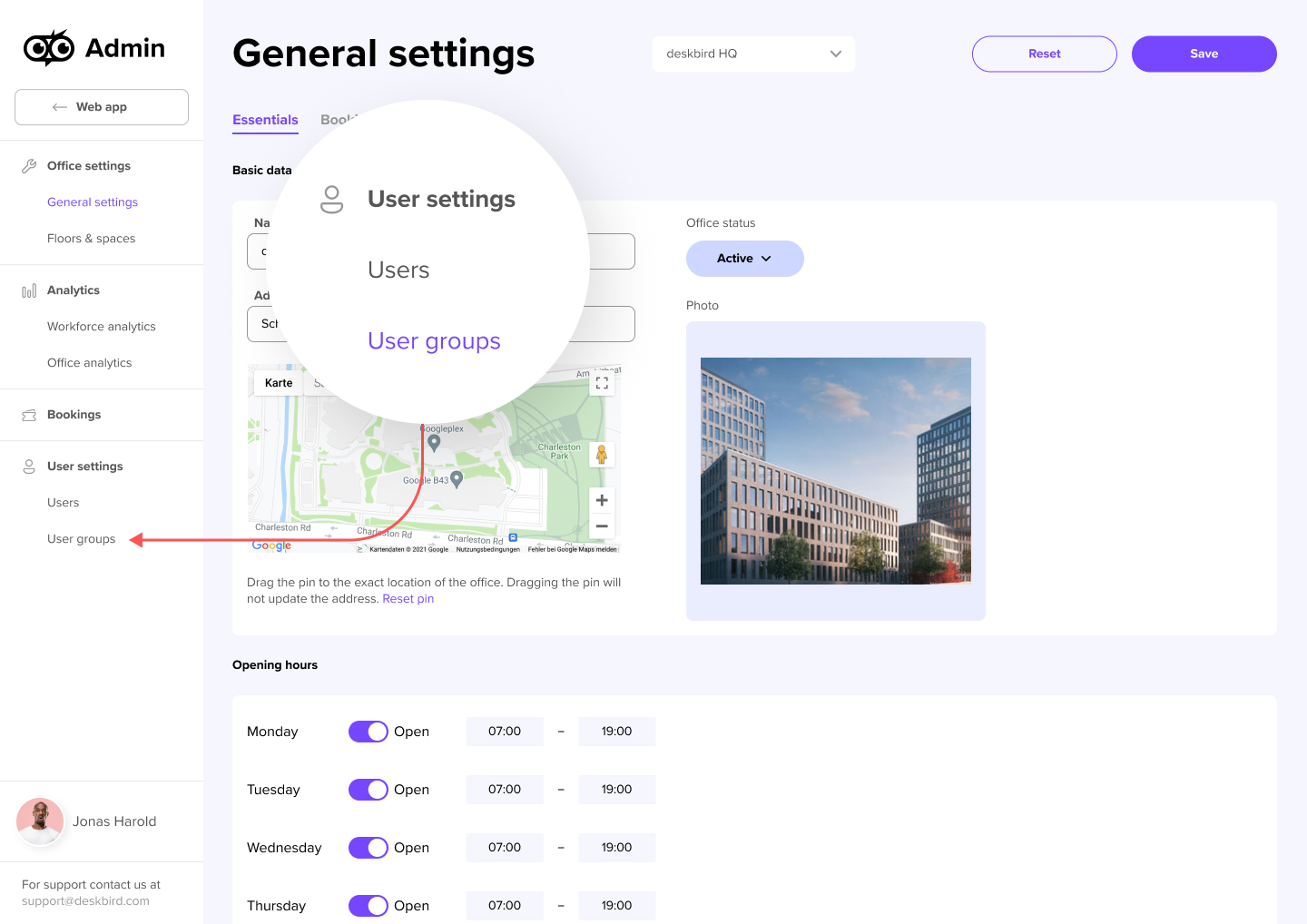The height and width of the screenshot is (924, 1307).
Task: Open Users page in sidebar
Action: [x=64, y=503]
